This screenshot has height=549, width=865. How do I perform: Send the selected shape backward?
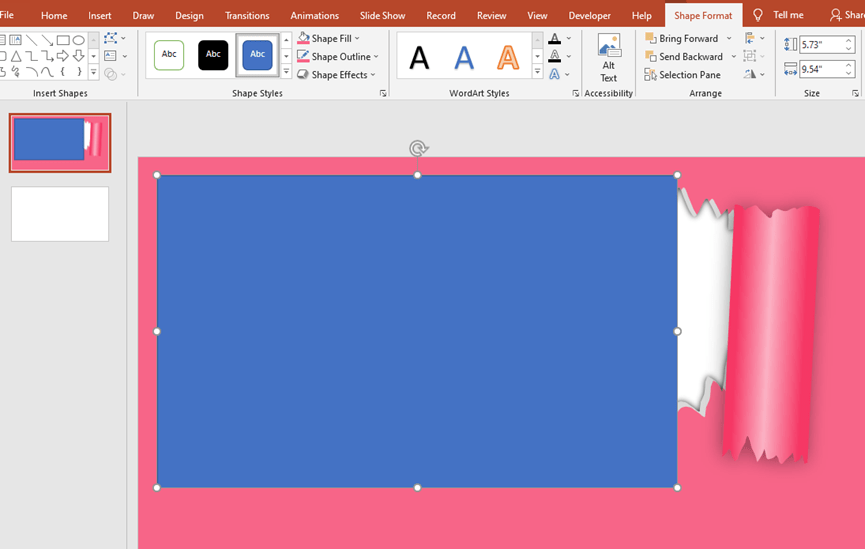click(684, 56)
